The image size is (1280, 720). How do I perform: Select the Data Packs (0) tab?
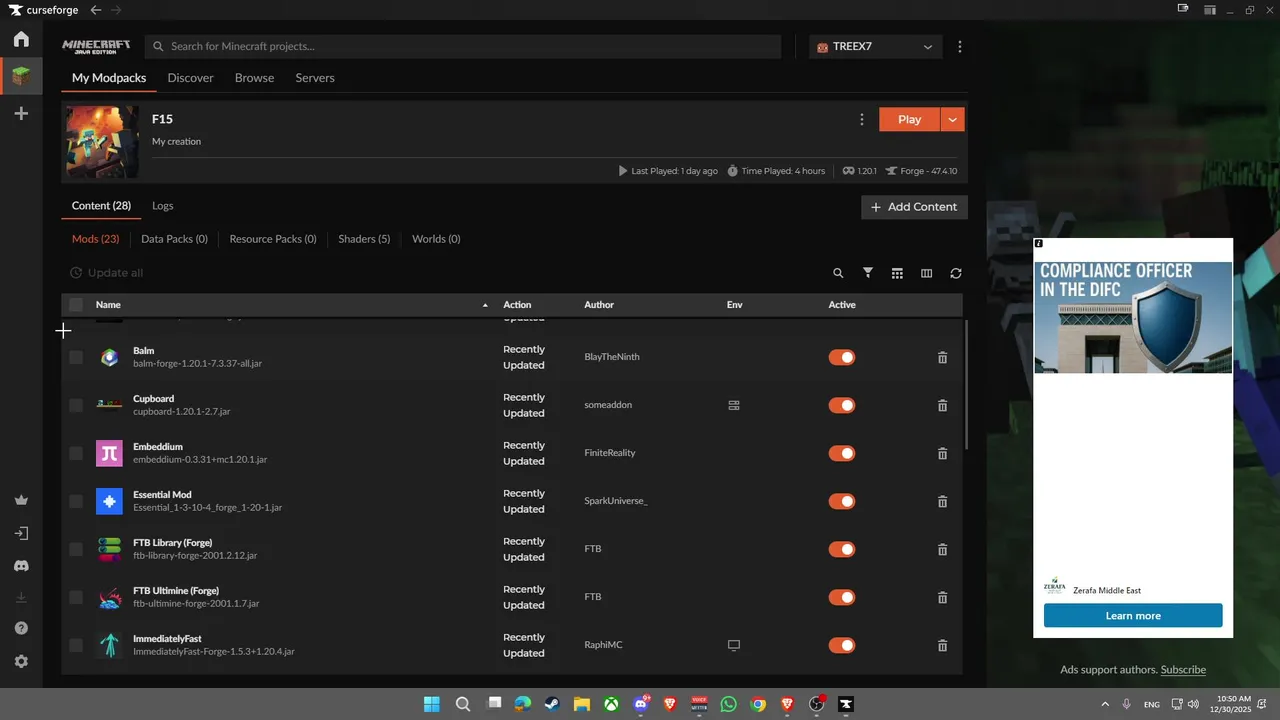point(175,239)
